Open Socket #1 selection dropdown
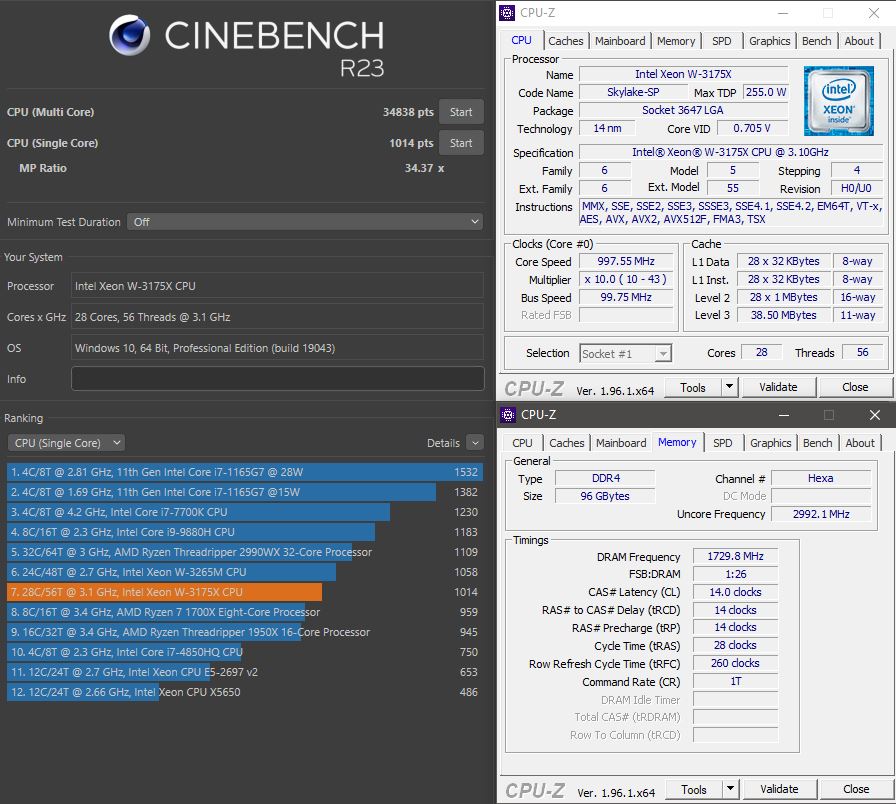 (x=626, y=354)
